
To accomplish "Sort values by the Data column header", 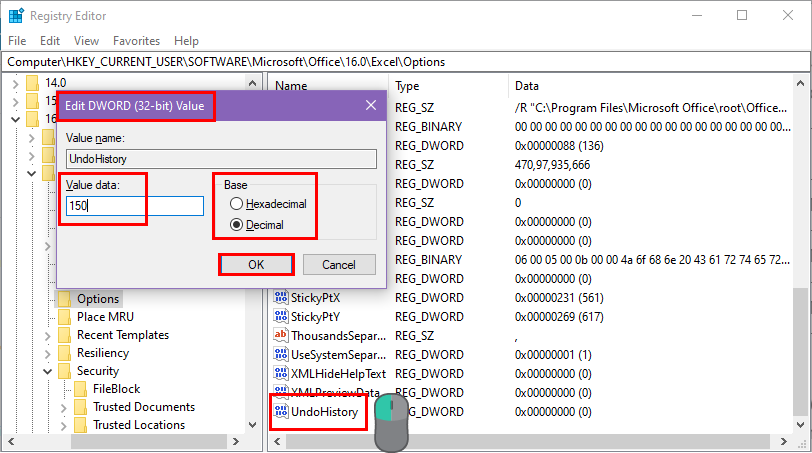I will pos(527,86).
